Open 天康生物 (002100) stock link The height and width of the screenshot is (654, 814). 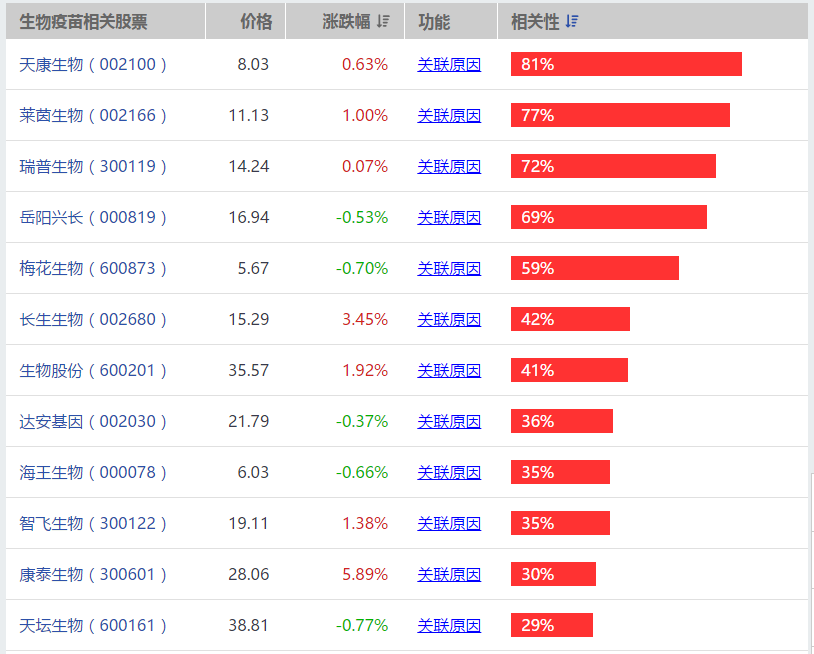point(93,64)
